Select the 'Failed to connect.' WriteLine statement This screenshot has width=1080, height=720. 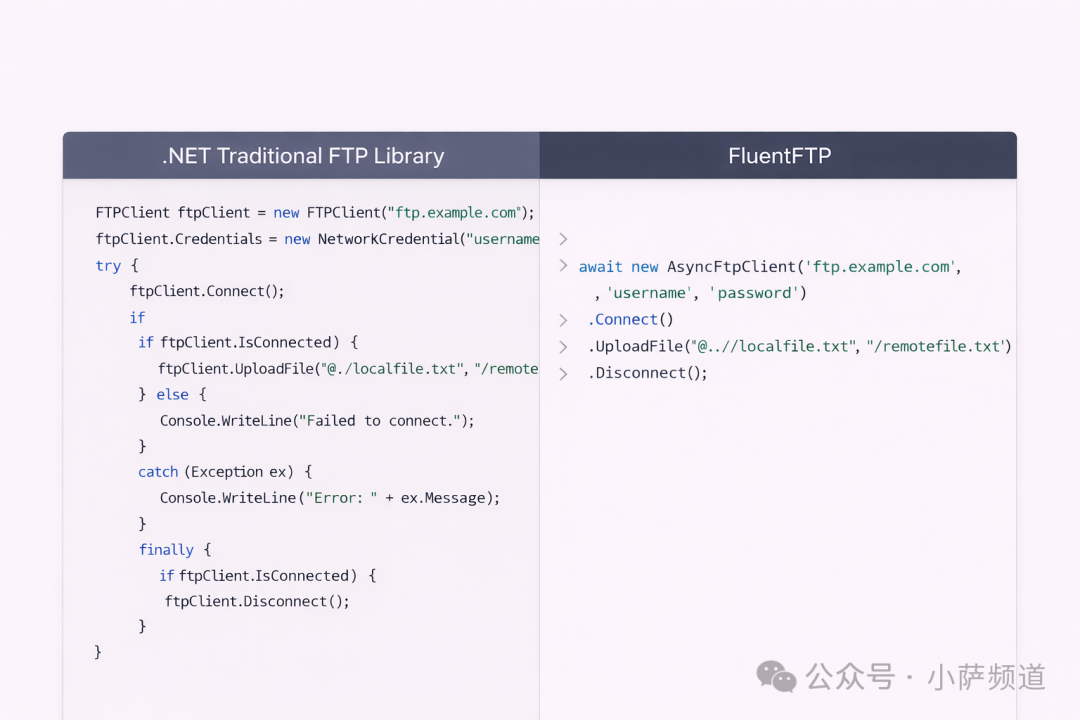[317, 421]
